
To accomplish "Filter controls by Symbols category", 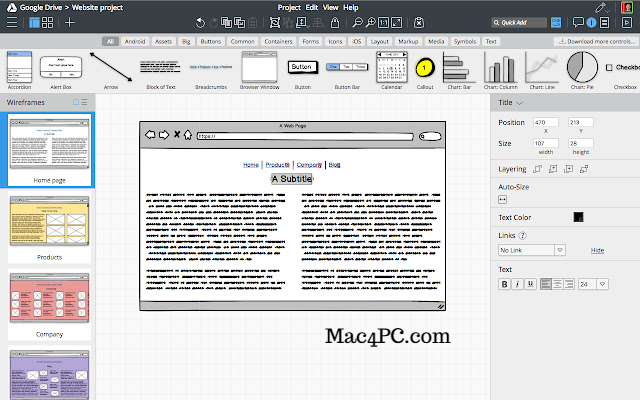I will (x=464, y=41).
